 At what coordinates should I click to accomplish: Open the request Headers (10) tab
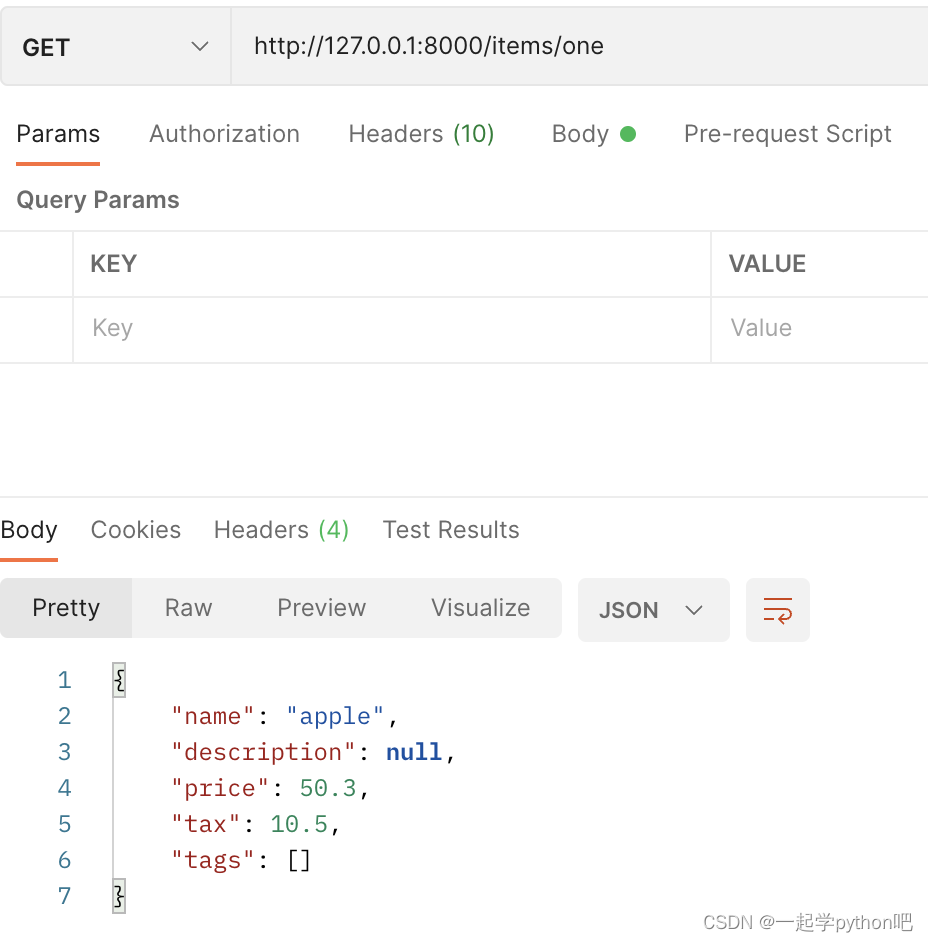[421, 134]
